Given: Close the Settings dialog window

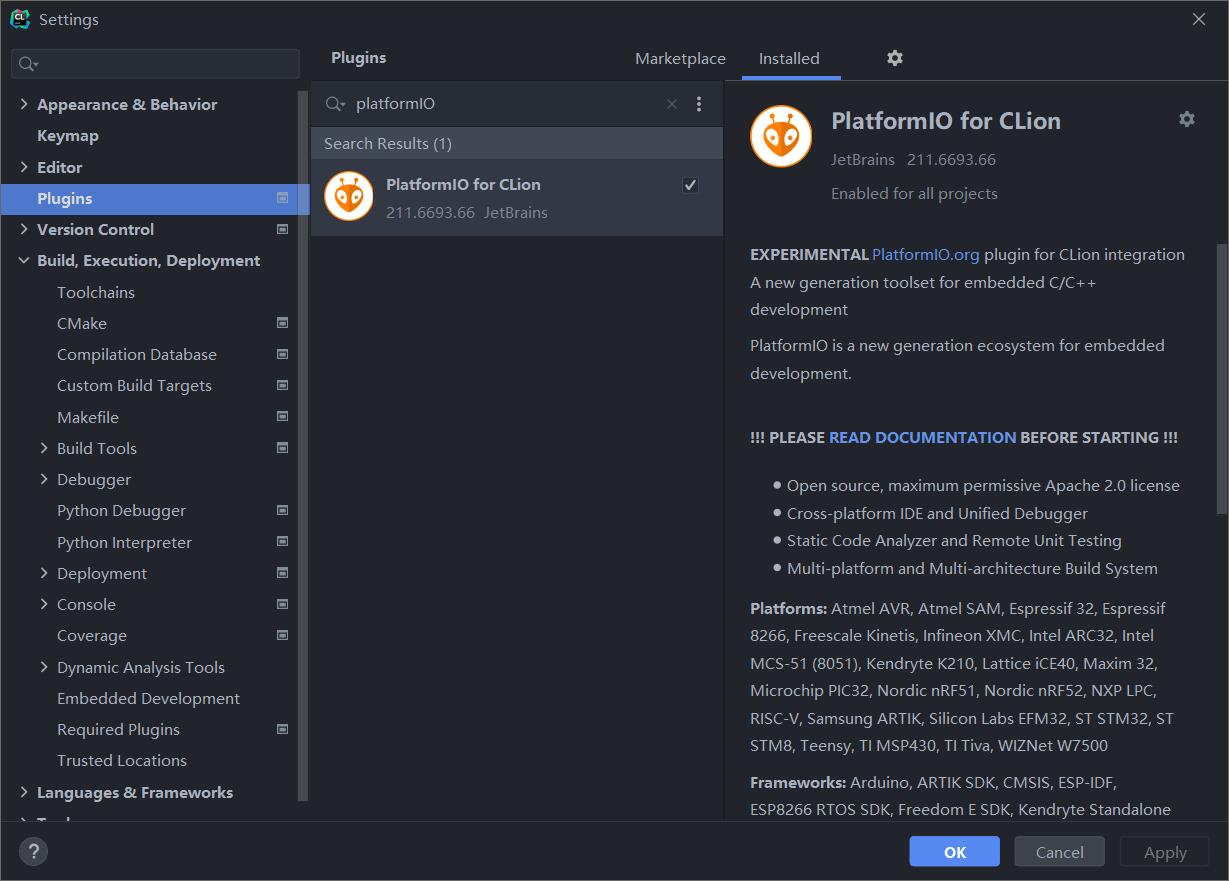Looking at the screenshot, I should (x=1199, y=19).
